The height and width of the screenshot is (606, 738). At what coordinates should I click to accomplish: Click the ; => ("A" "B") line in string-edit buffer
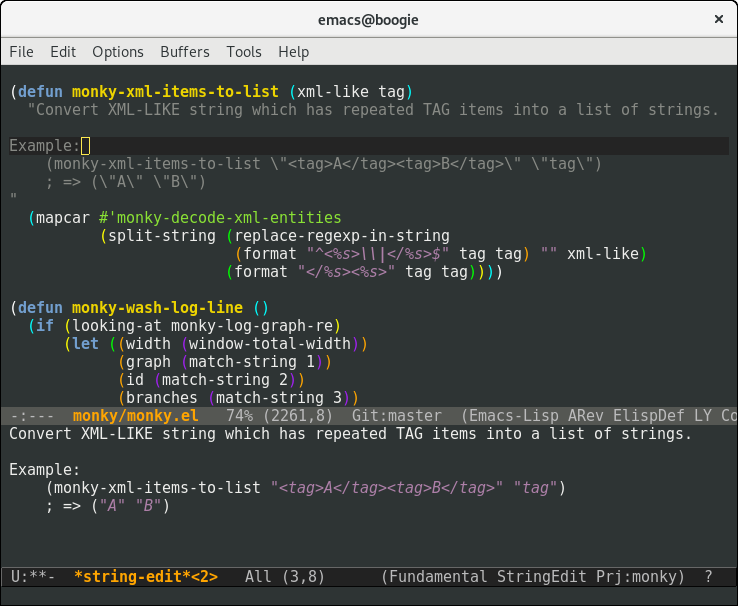pos(107,506)
